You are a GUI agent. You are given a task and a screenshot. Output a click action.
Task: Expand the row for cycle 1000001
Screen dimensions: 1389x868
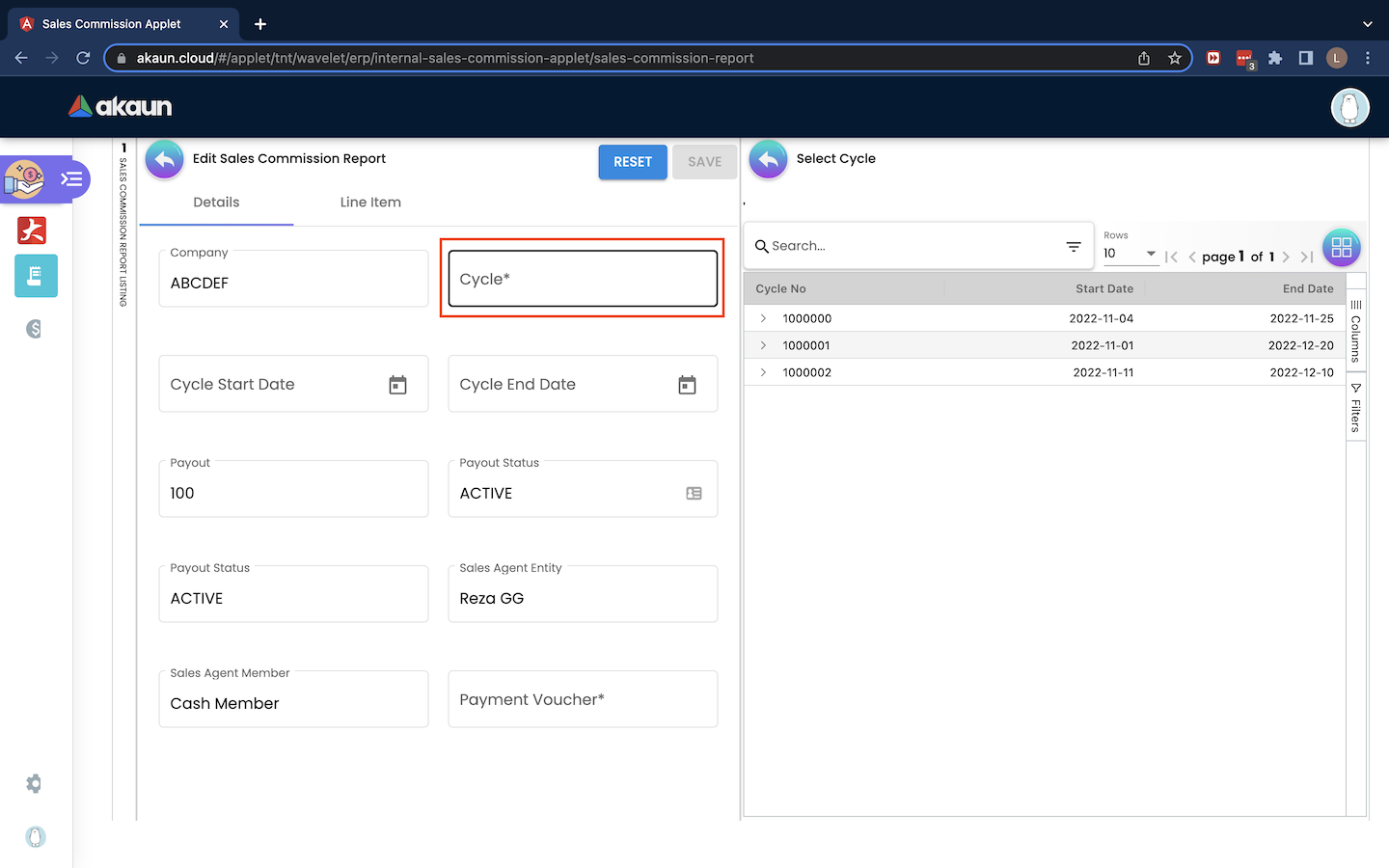tap(763, 345)
